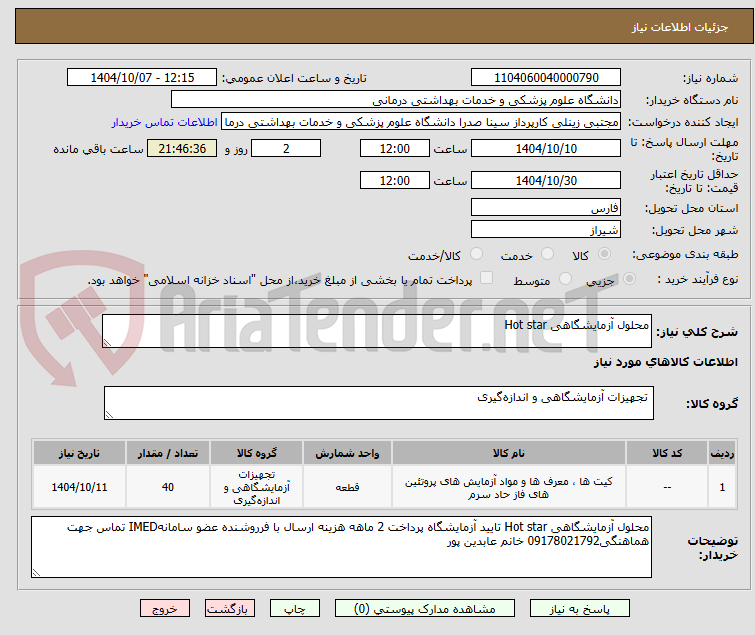
Task: Click the توضیحات خریدار text area
Action: coord(341,547)
